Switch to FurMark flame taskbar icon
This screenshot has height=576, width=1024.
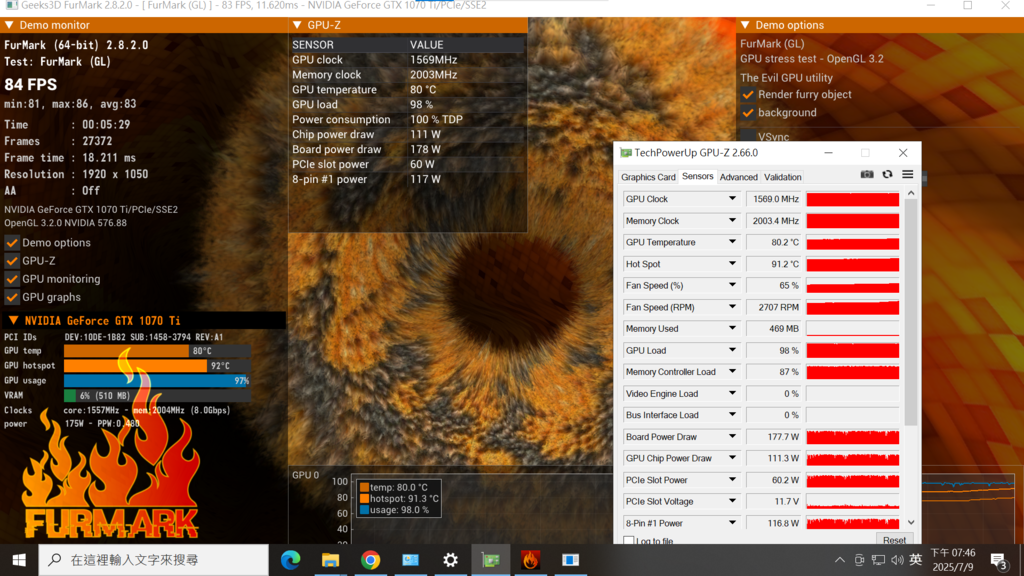pos(530,560)
